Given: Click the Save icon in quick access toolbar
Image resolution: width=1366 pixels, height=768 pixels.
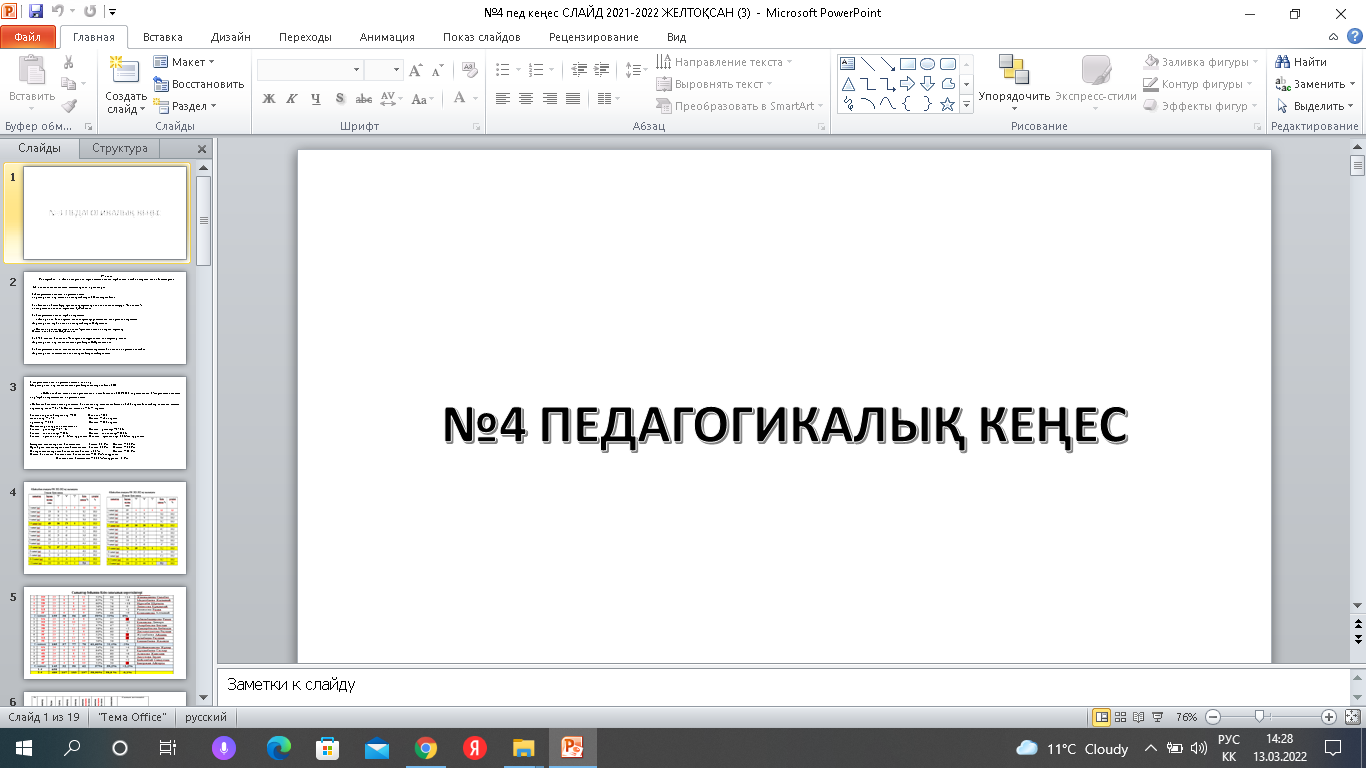Looking at the screenshot, I should (x=36, y=13).
